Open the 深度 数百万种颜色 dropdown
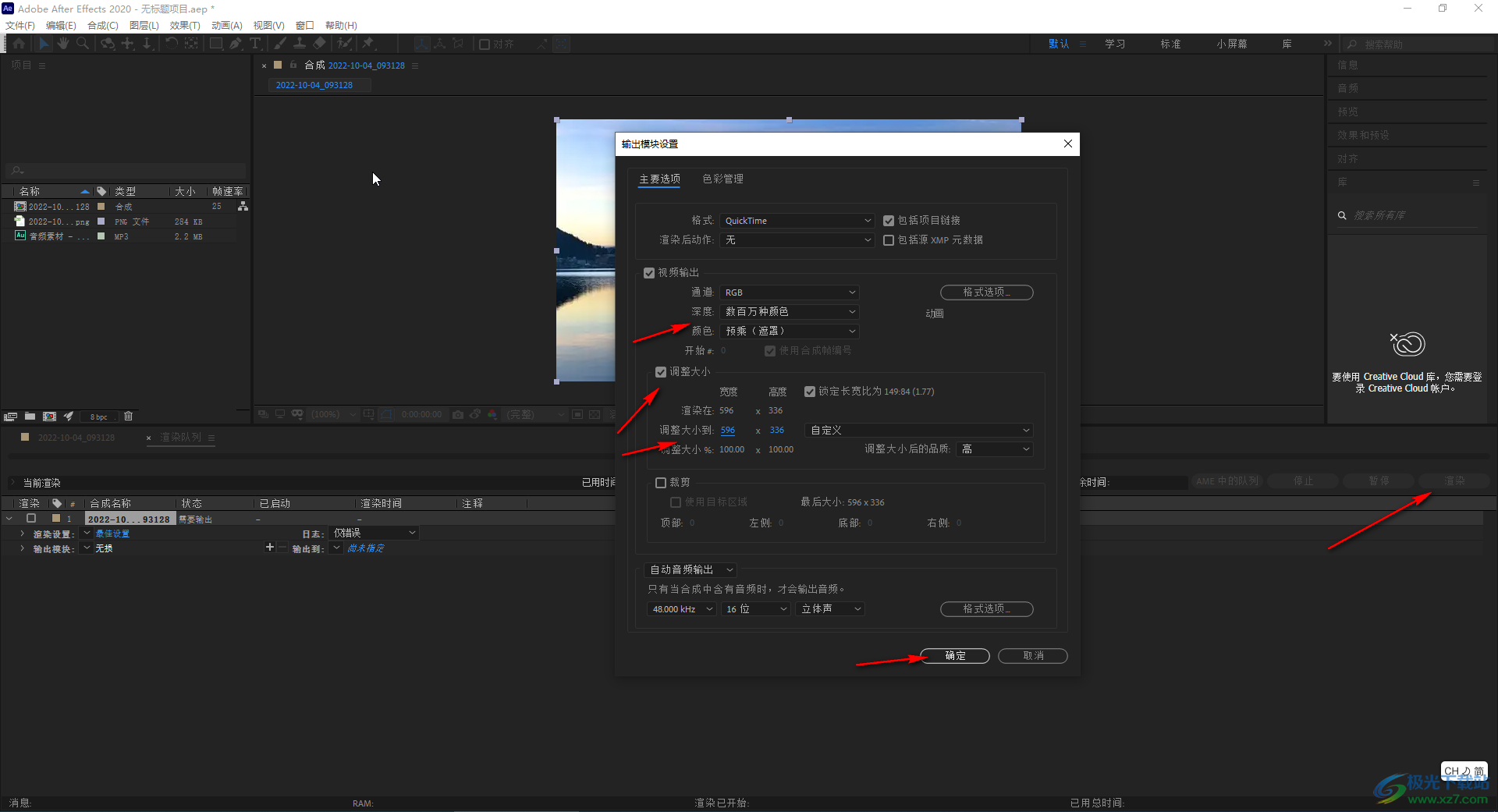The image size is (1498, 812). point(790,312)
